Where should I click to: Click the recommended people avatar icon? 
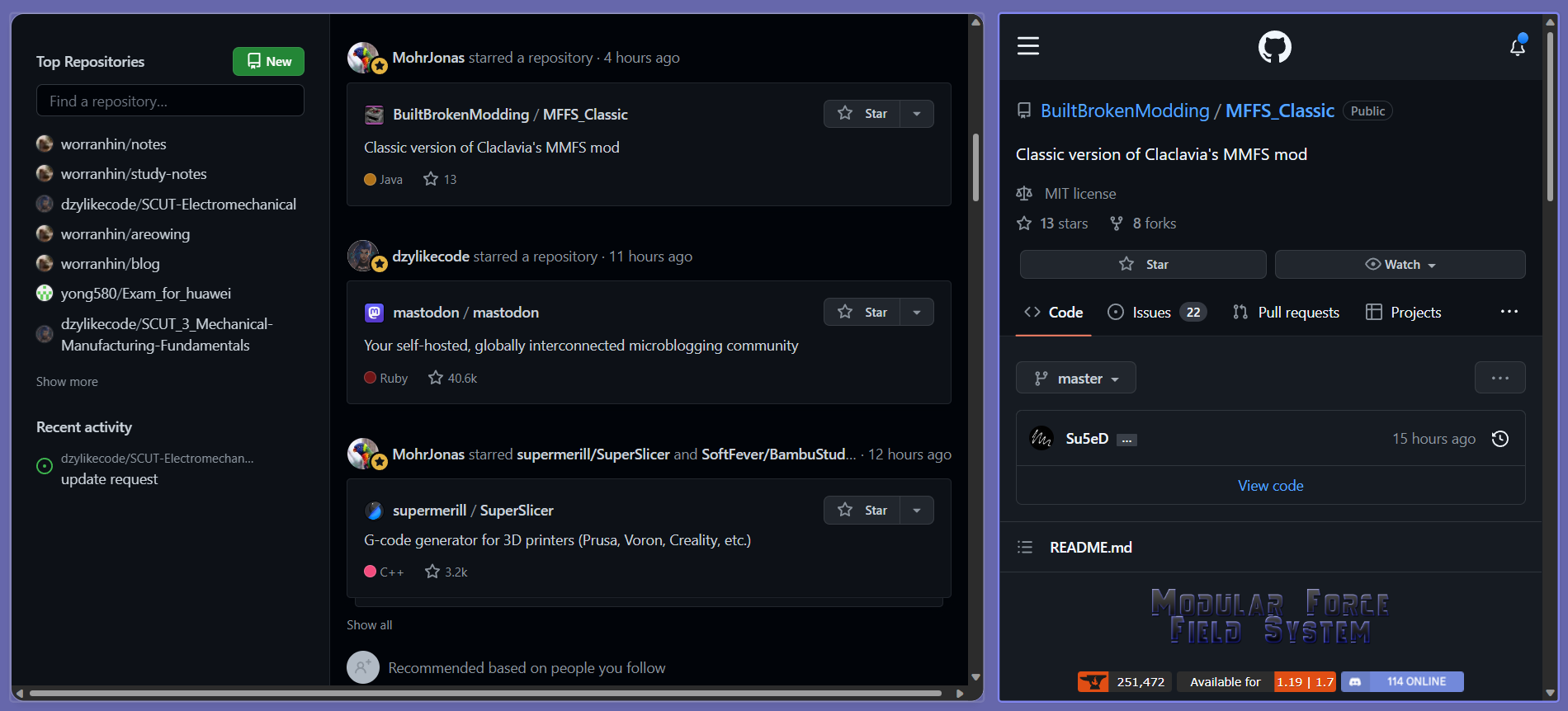click(x=363, y=667)
